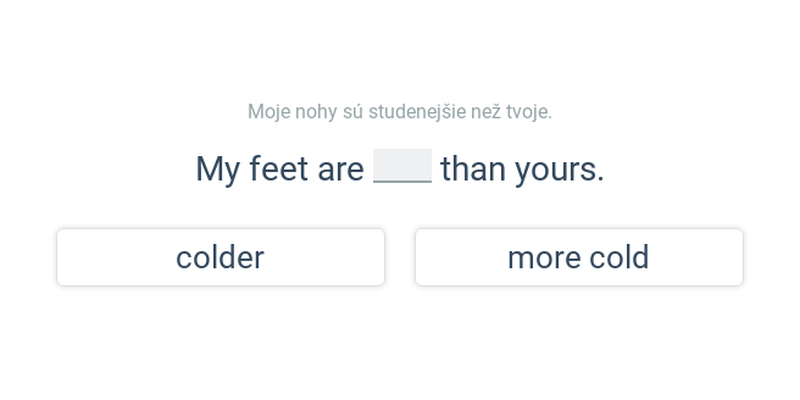Click "než" in the grey translation line
This screenshot has height=400, width=800.
click(486, 111)
